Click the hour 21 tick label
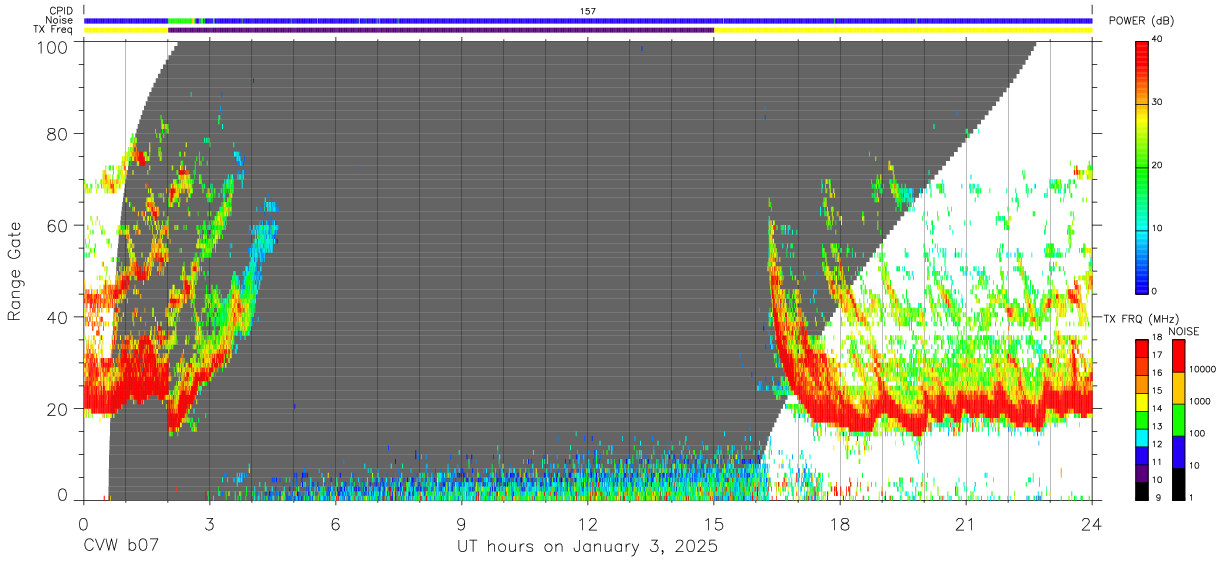The image size is (1228, 567). (x=966, y=523)
